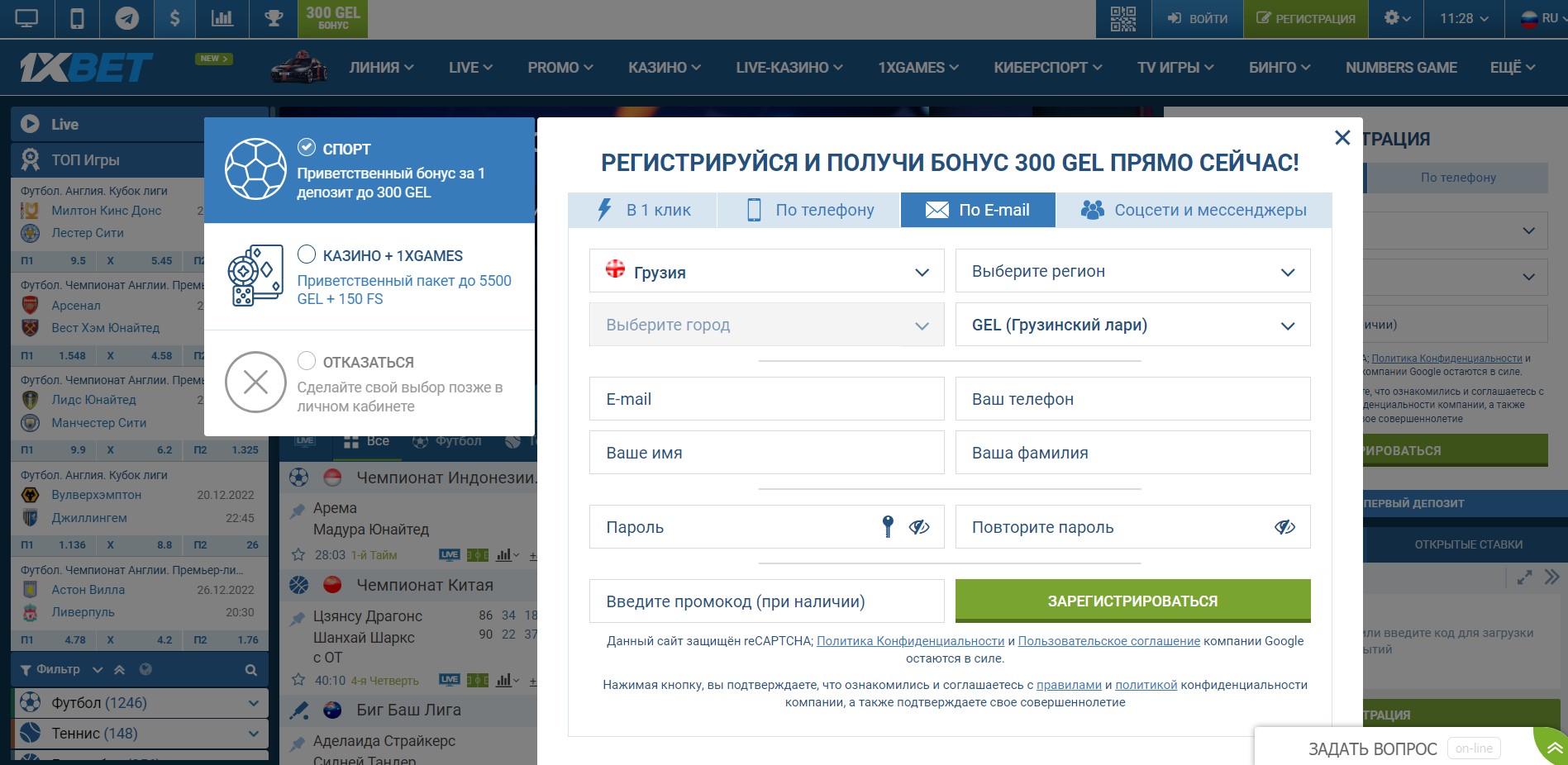Open the GEL (Грузинский лари) currency dropdown

[1133, 325]
